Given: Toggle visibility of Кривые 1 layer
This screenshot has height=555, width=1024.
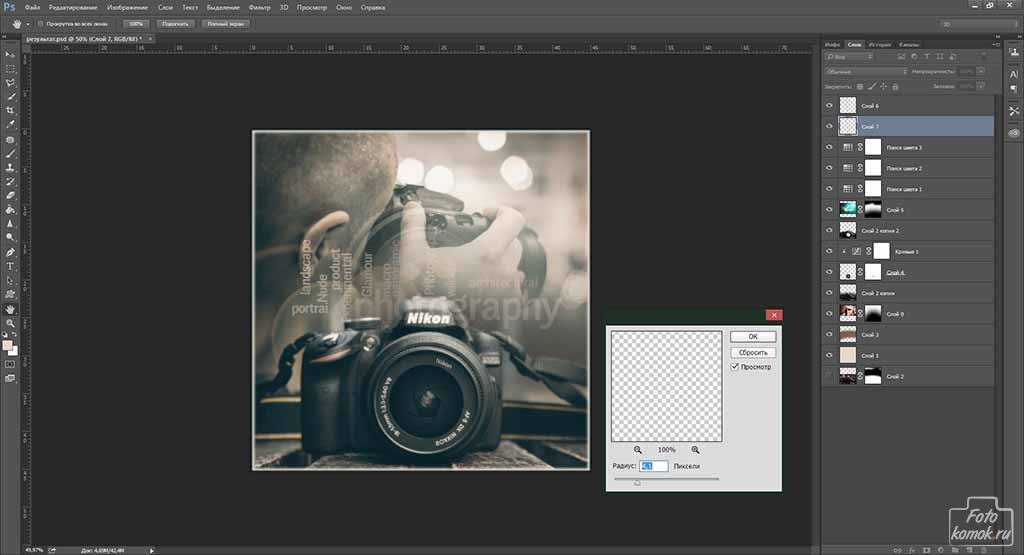Looking at the screenshot, I should pos(829,251).
